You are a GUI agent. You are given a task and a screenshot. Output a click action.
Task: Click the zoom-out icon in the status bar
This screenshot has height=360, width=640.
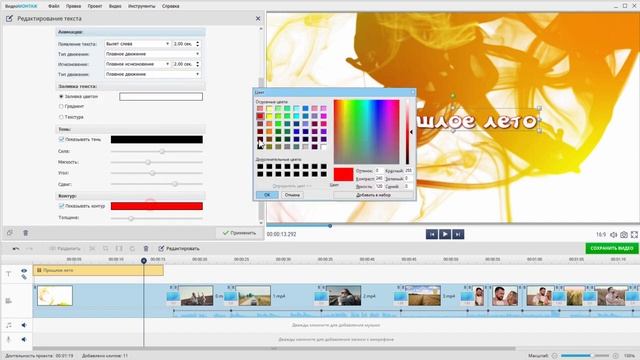click(555, 356)
